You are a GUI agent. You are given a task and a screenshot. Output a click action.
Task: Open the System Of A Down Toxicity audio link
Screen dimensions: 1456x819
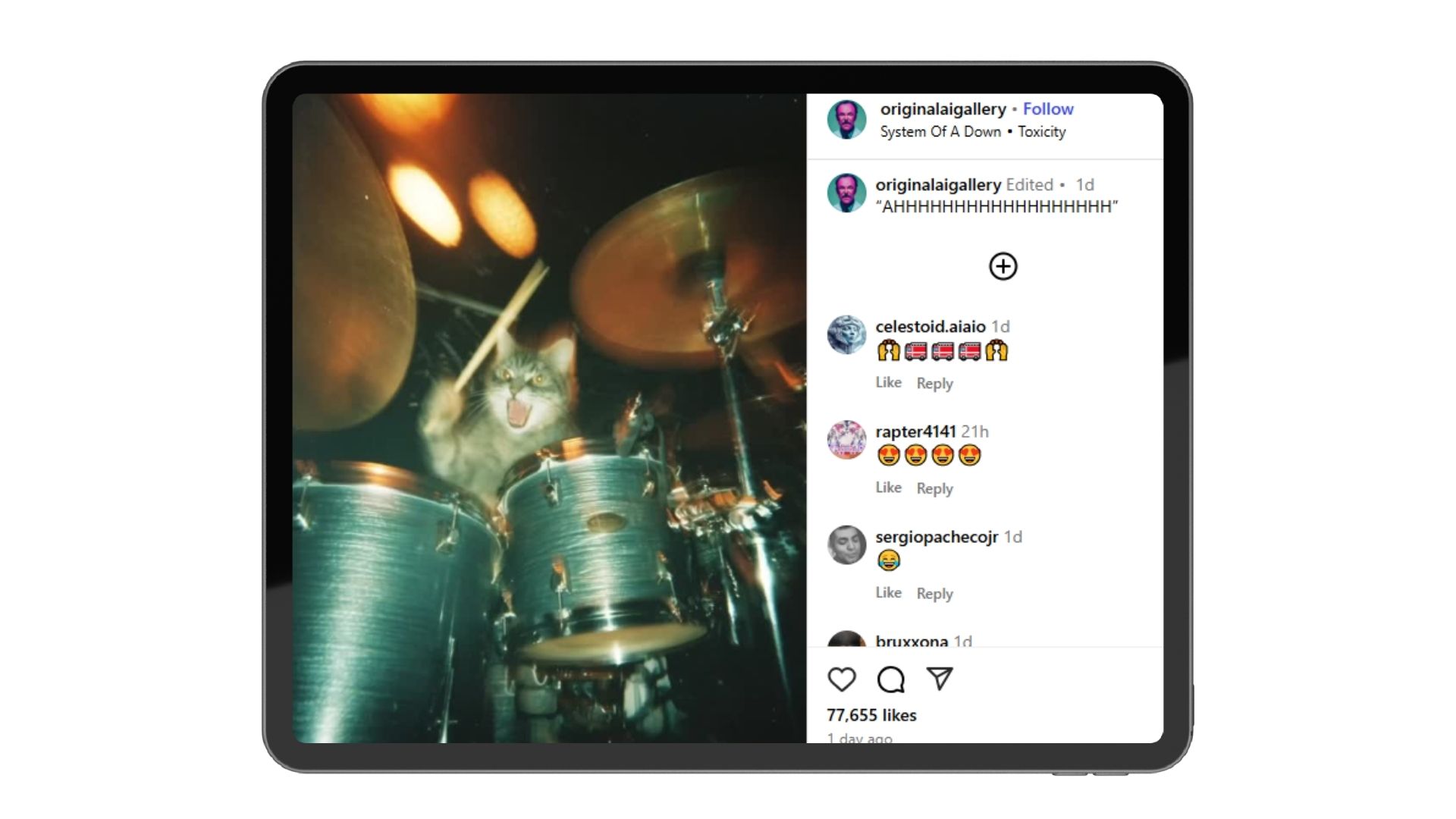coord(972,132)
